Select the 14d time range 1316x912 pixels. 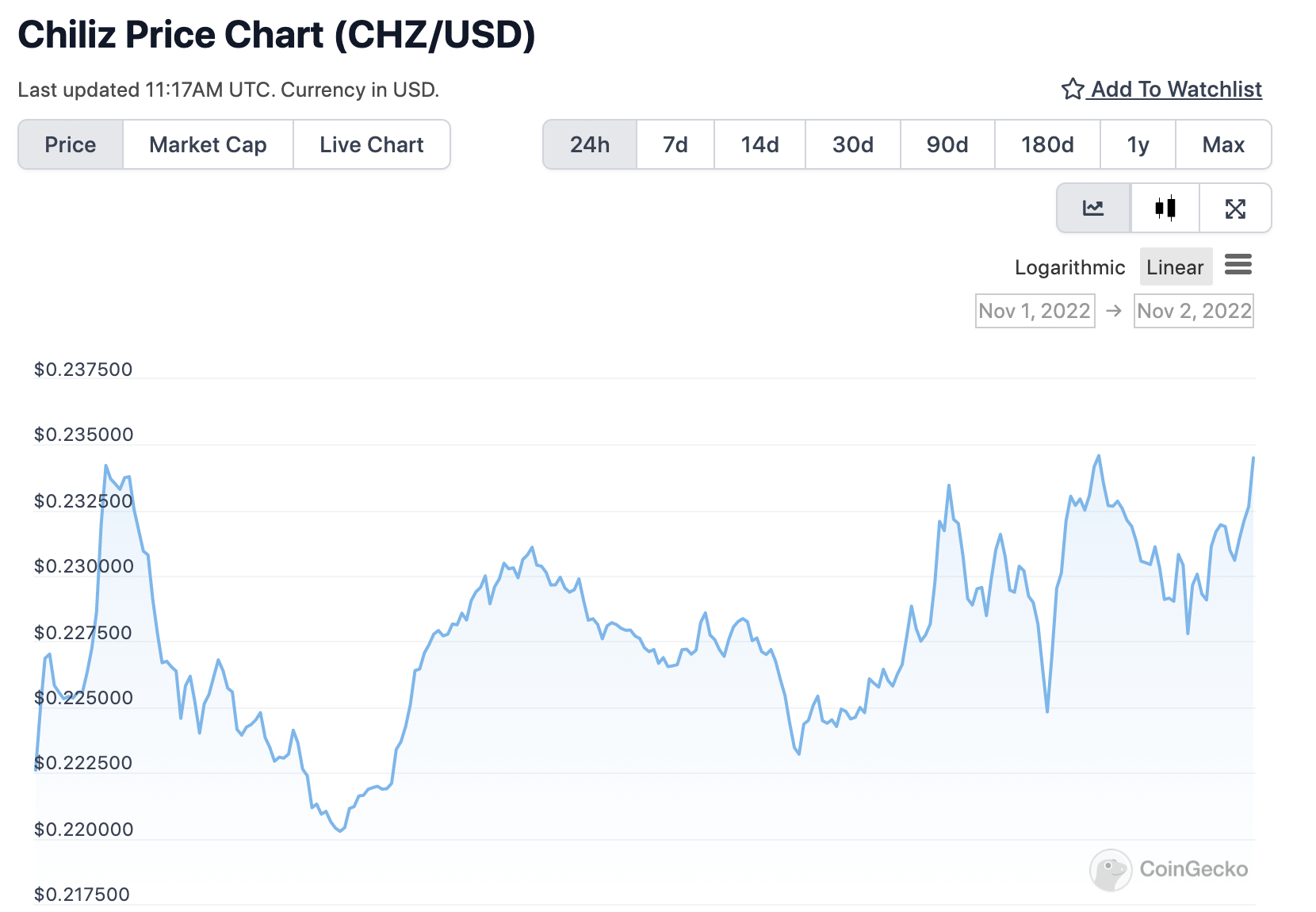(760, 144)
